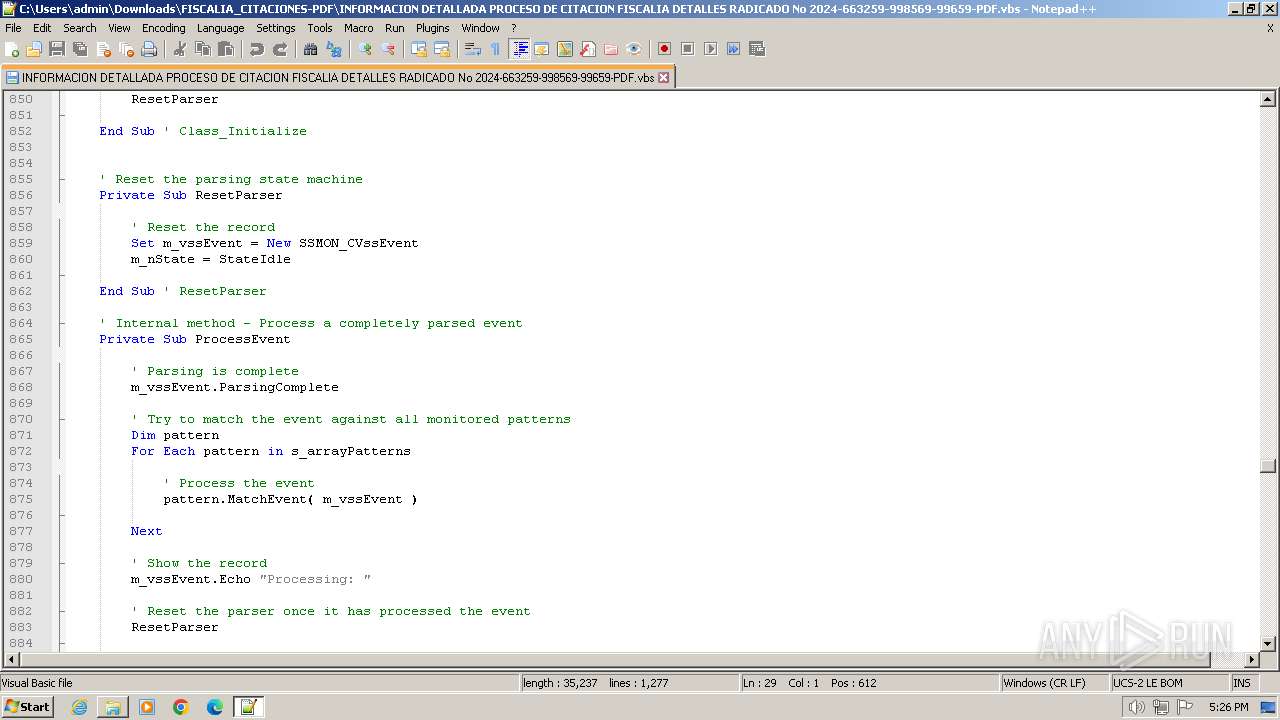The height and width of the screenshot is (720, 1280).
Task: Open the Macro menu
Action: (358, 28)
